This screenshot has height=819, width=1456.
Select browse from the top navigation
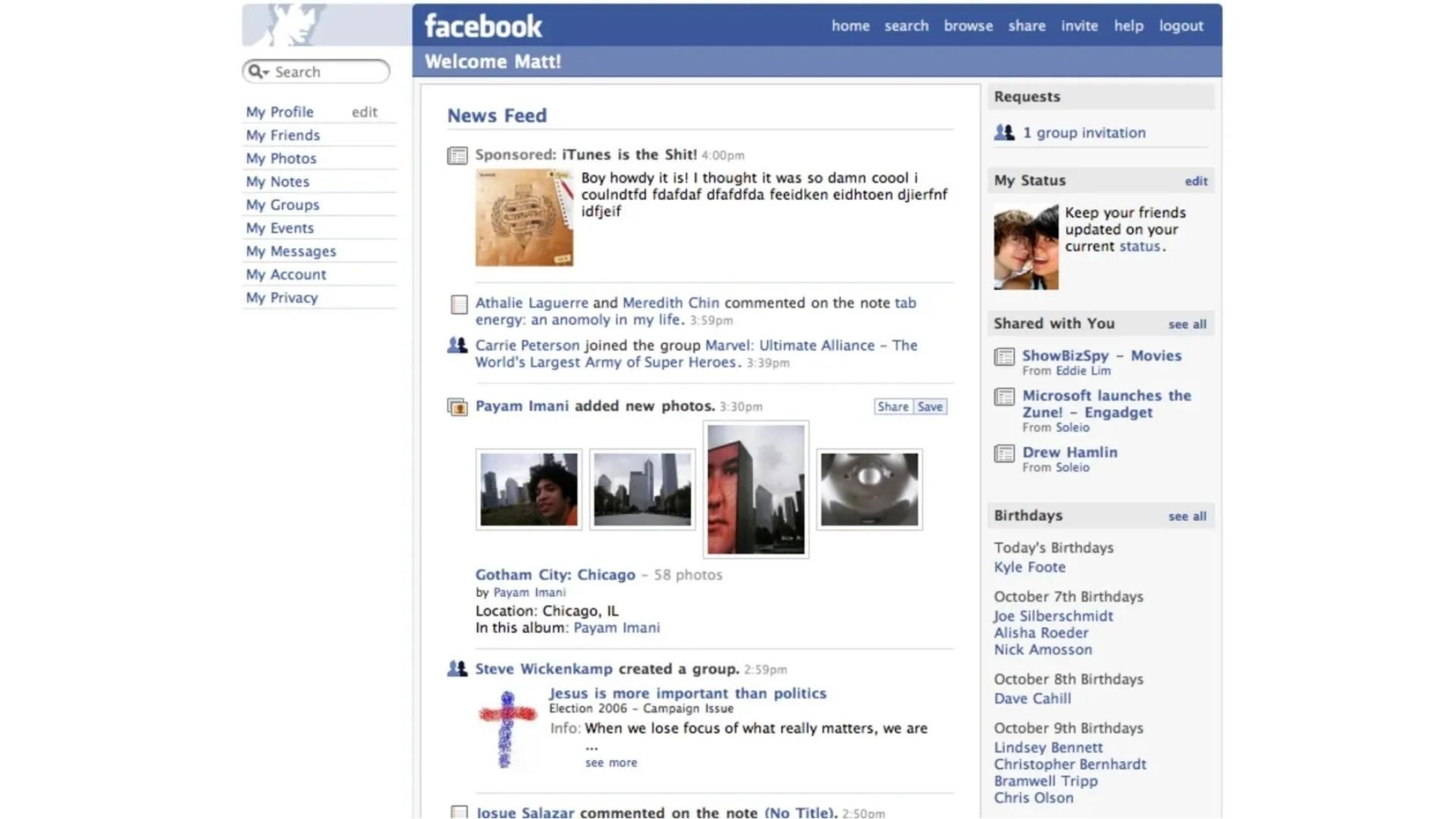click(x=968, y=25)
